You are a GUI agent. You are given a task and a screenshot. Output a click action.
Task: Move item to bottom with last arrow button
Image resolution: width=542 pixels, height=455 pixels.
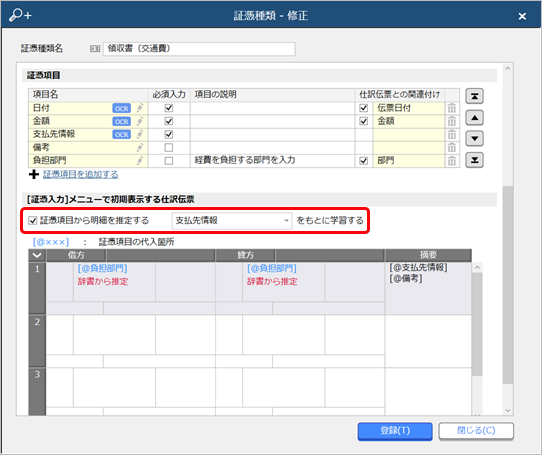(x=474, y=160)
